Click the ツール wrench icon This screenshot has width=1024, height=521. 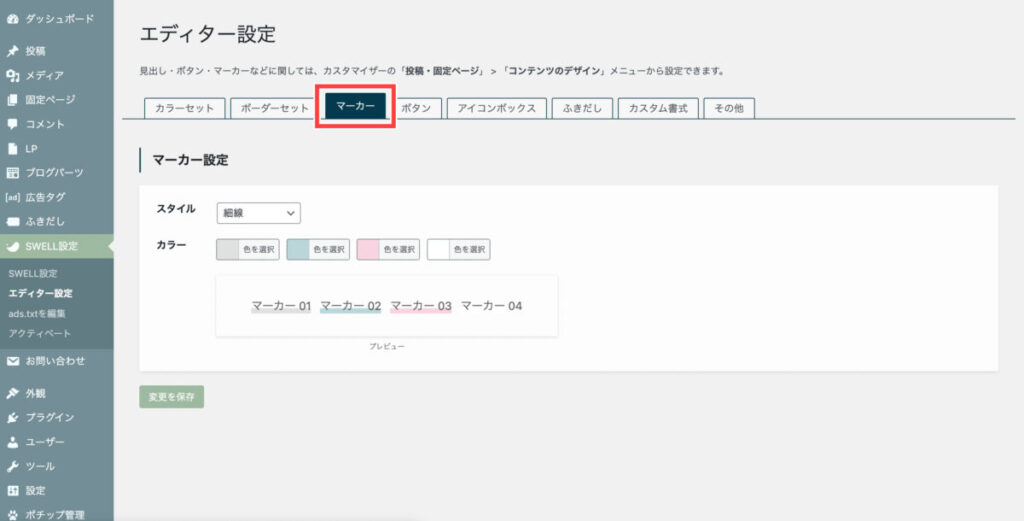[x=12, y=467]
